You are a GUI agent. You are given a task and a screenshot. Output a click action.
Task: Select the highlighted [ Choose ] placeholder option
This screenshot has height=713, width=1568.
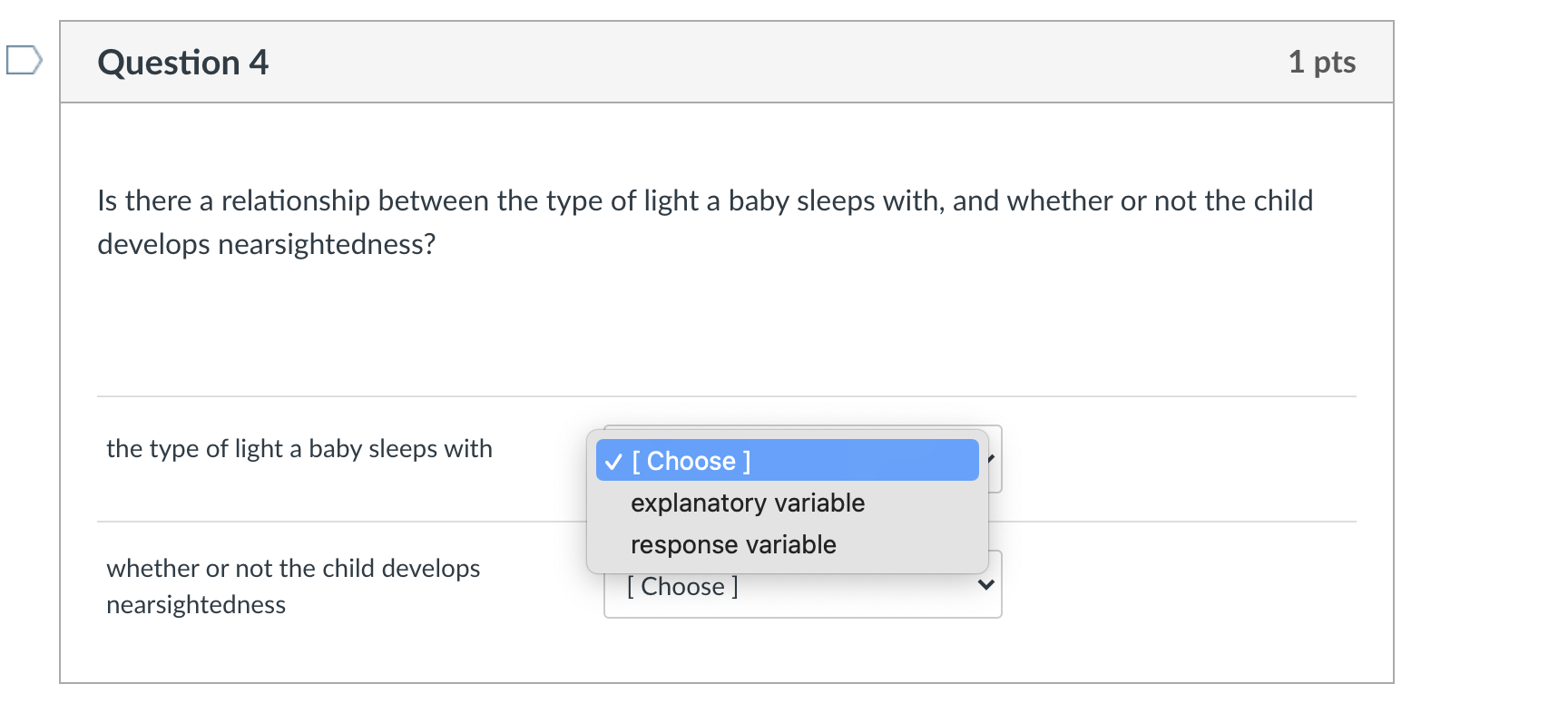(x=786, y=461)
